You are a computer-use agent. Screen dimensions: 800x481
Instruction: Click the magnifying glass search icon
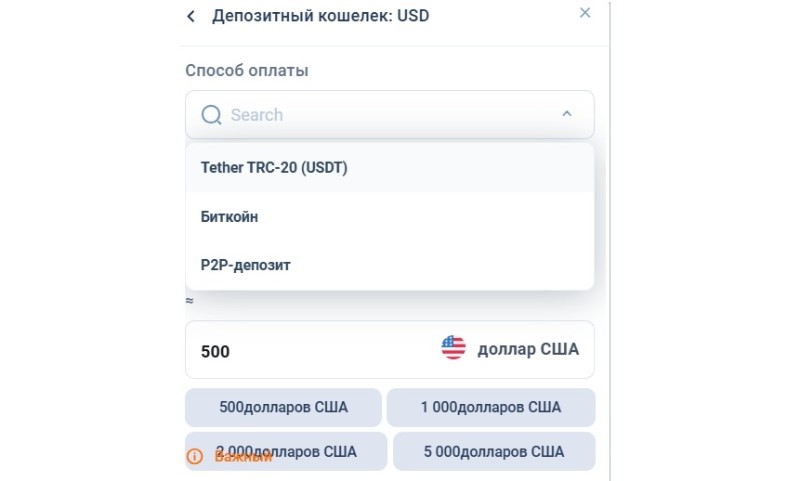point(211,115)
